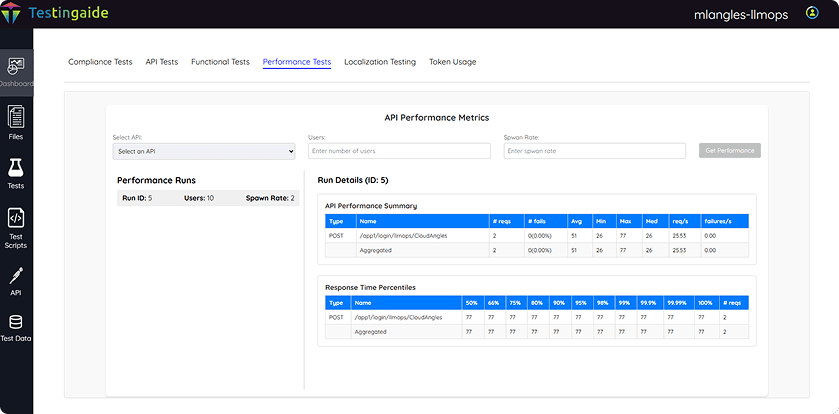Click the 'Users: 10' run value
839x414 pixels.
pyautogui.click(x=199, y=198)
